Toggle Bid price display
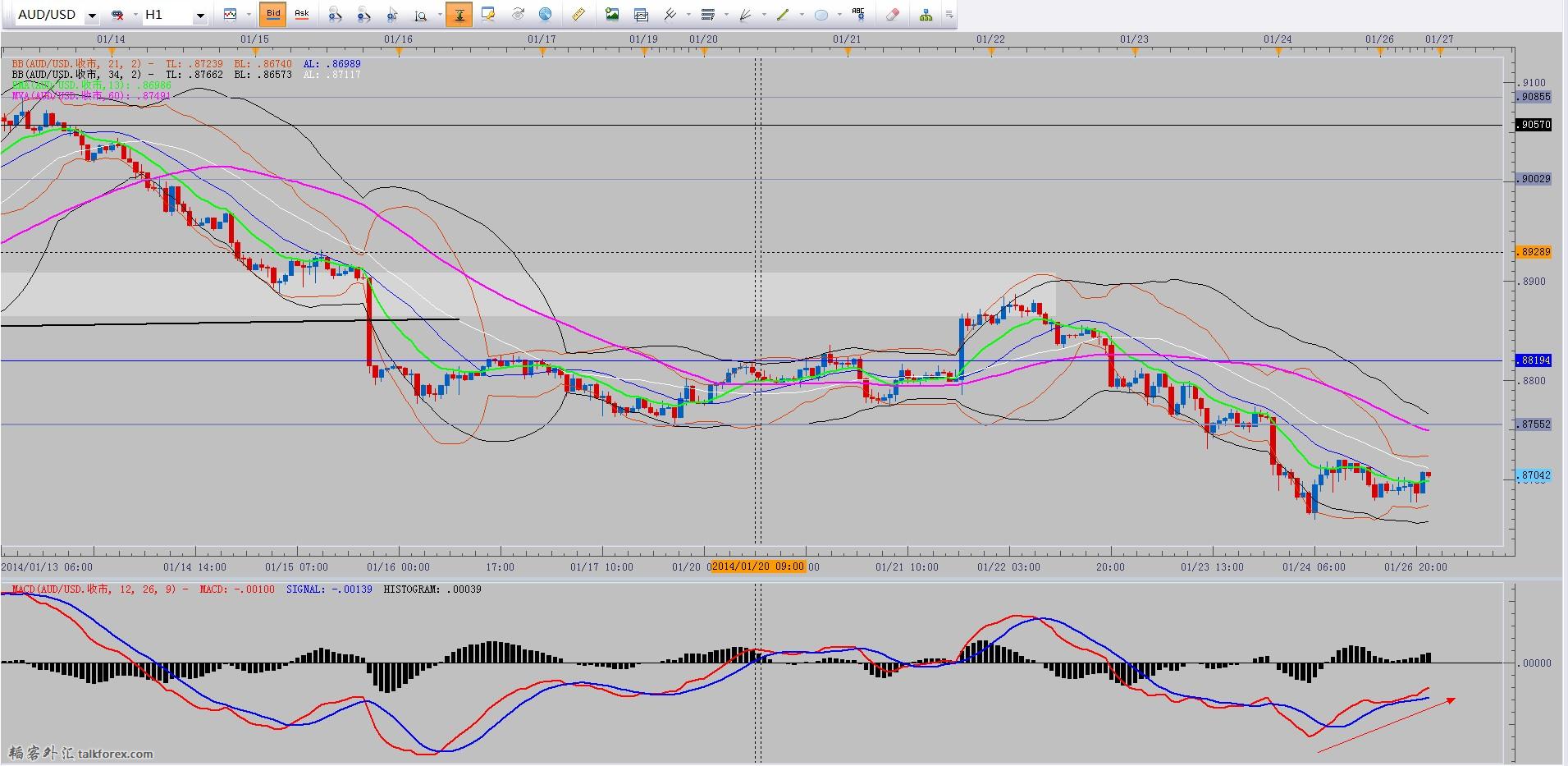Image resolution: width=1568 pixels, height=766 pixels. (x=273, y=14)
